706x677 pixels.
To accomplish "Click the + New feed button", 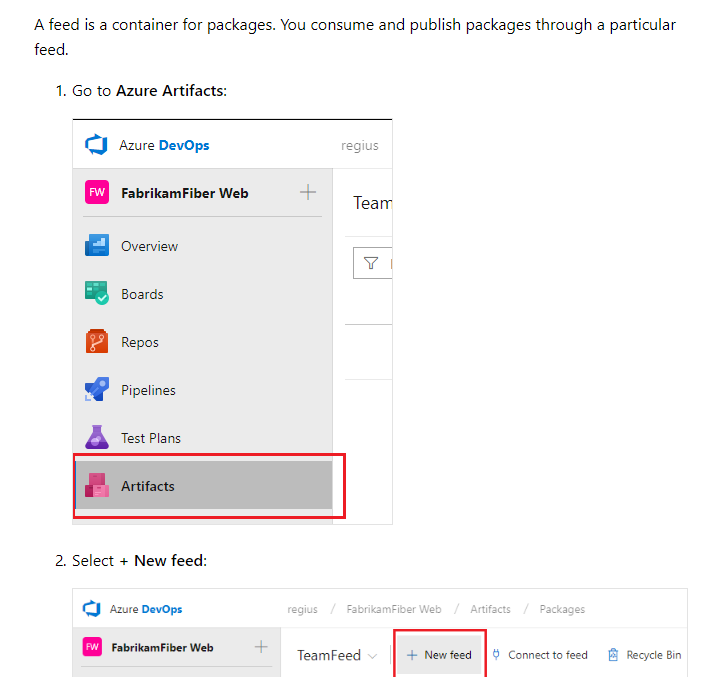I will click(x=439, y=655).
